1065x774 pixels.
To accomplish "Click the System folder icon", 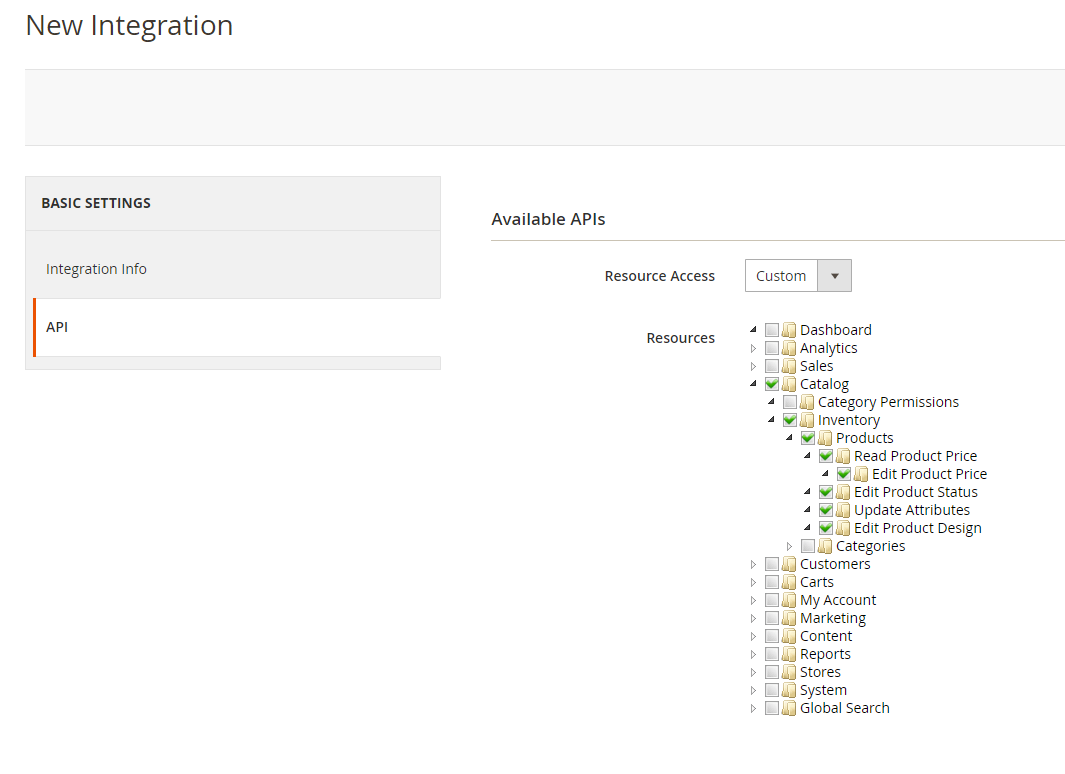I will [790, 689].
